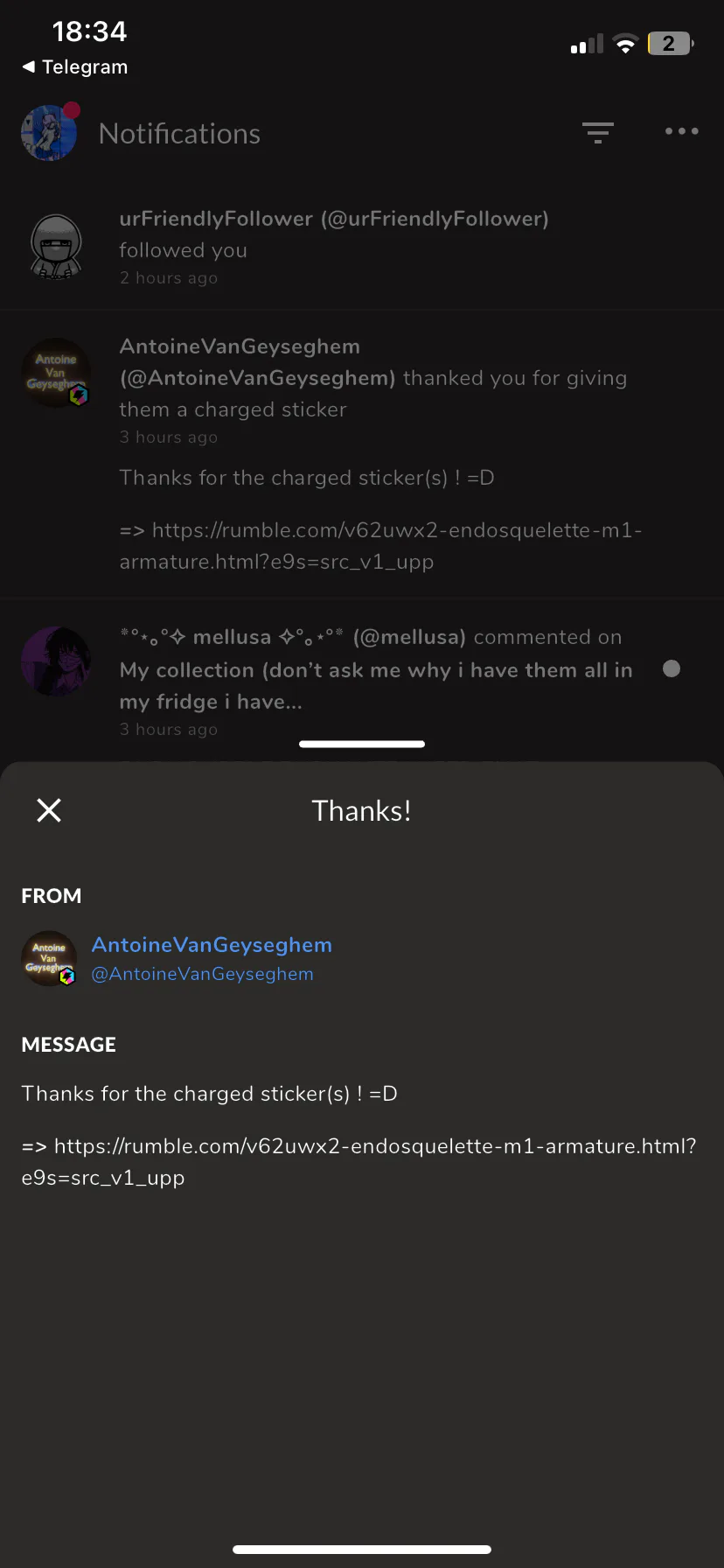Viewport: 724px width, 1568px height.
Task: Tap the sheet drag handle bar
Action: pos(362,745)
